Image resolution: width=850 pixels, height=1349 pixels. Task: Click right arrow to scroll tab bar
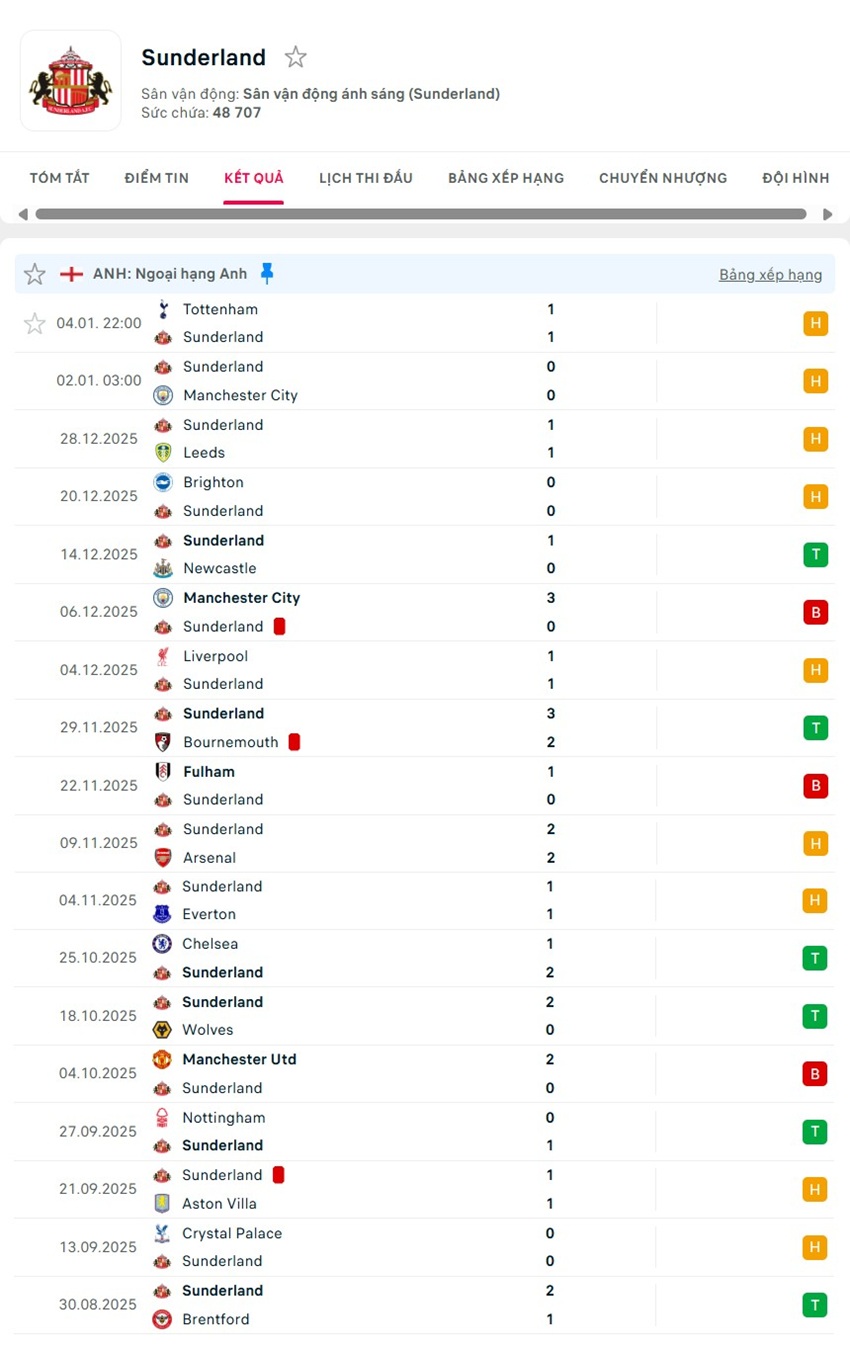[828, 213]
